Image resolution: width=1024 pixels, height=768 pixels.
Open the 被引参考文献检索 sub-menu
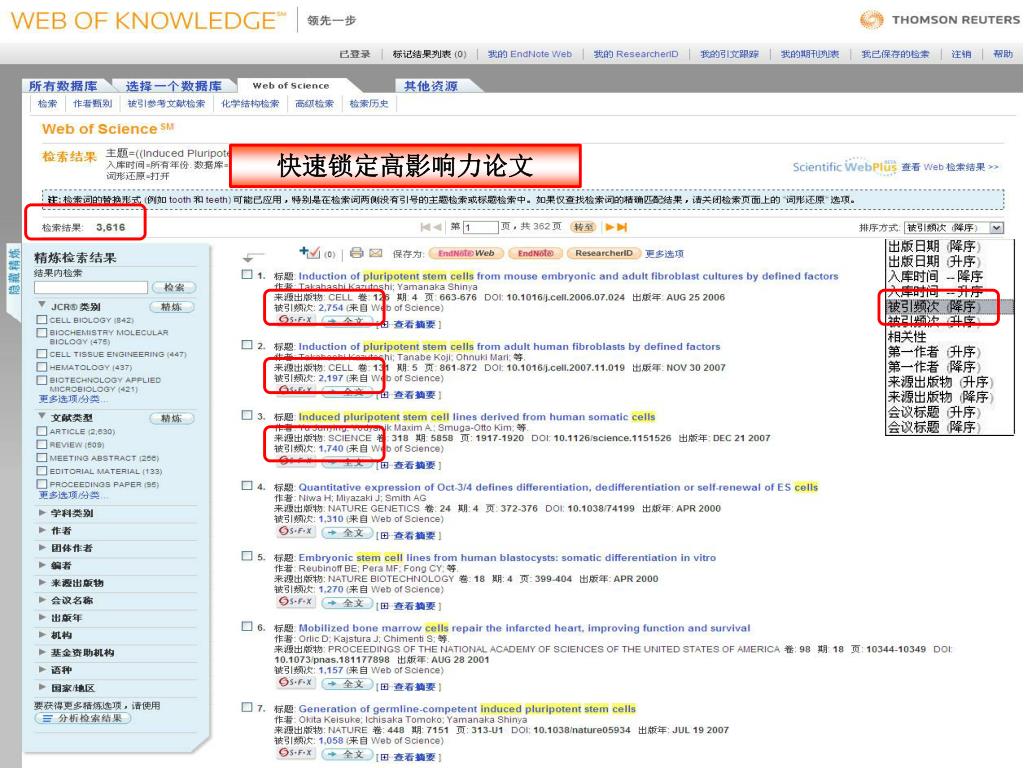coord(167,103)
